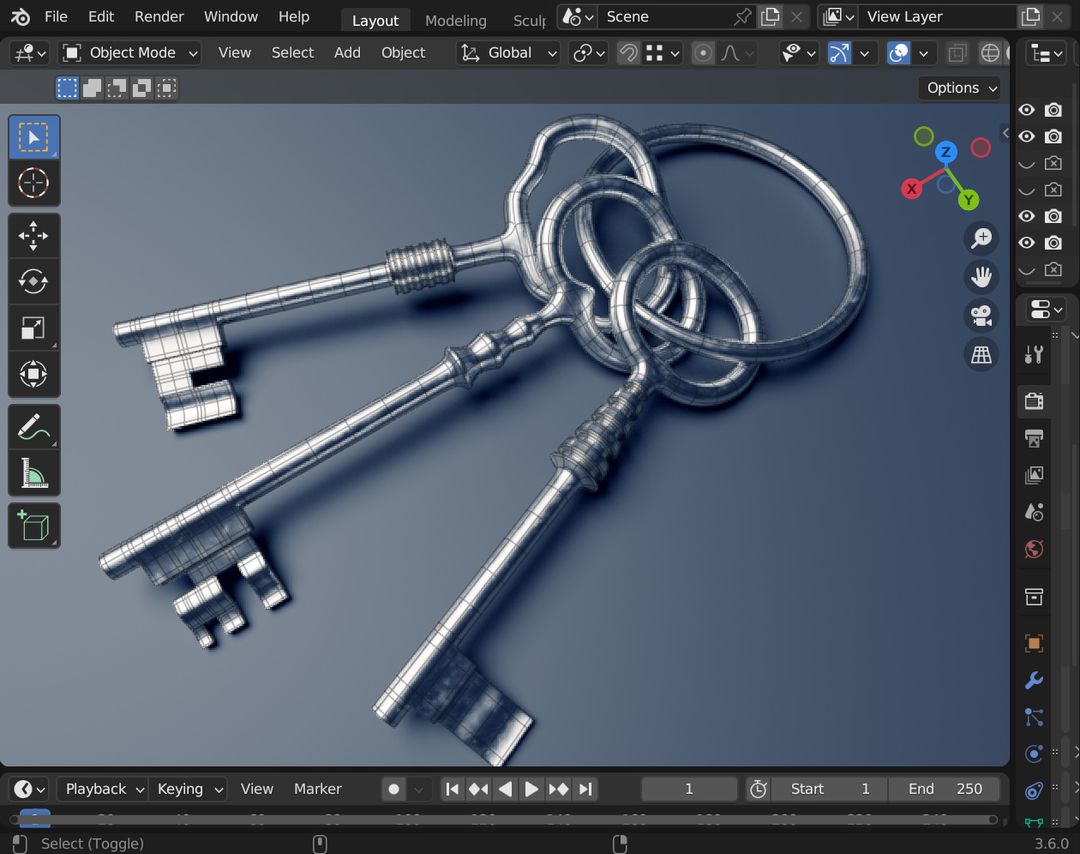Switch to the Modeling workspace tab
Image resolution: width=1080 pixels, height=854 pixels.
tap(455, 20)
